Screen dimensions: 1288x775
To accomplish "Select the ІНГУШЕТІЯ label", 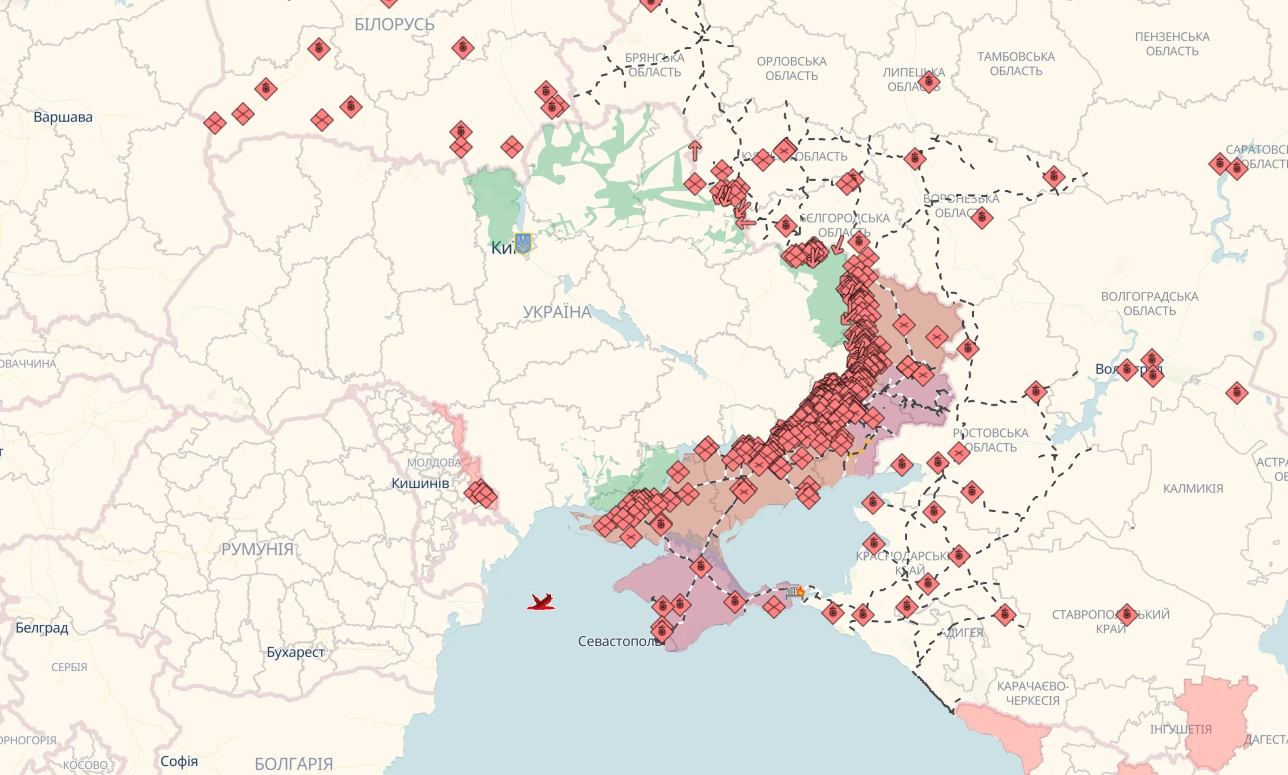I will 1181,729.
